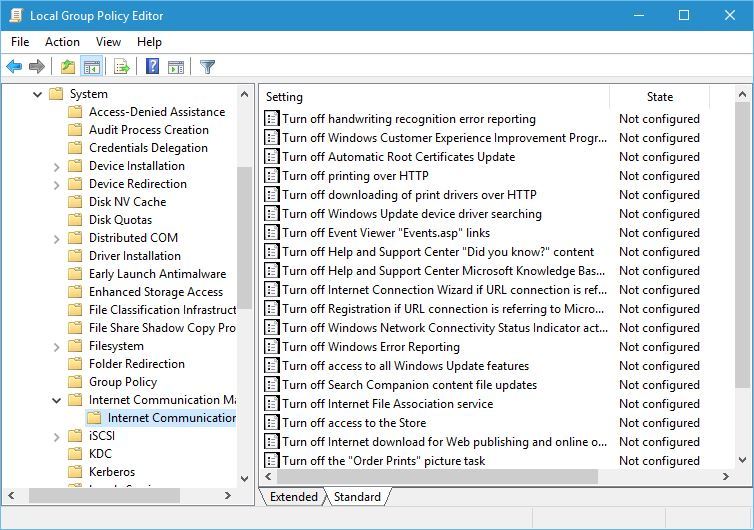Click the folder icon beside Credentials Delegation
754x530 pixels.
tap(75, 148)
